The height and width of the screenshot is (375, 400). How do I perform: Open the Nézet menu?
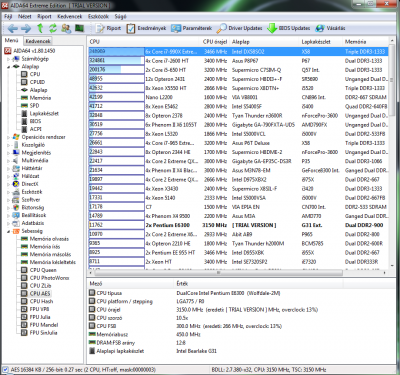click(x=25, y=16)
